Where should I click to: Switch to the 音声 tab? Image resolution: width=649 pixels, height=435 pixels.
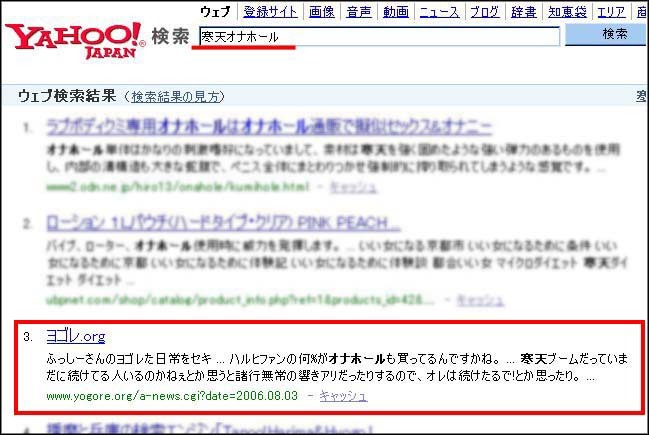pyautogui.click(x=359, y=12)
